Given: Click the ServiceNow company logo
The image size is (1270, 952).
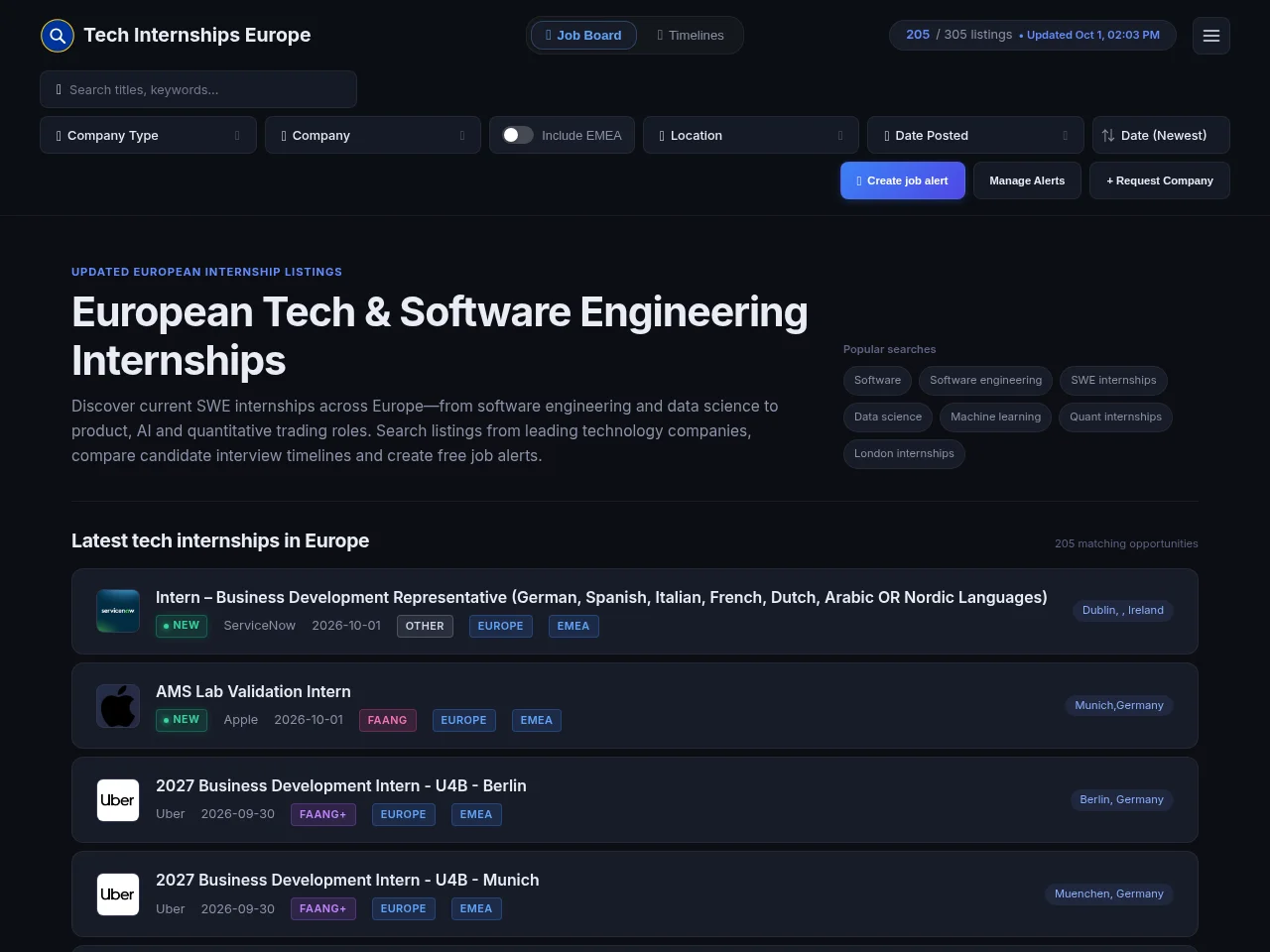Looking at the screenshot, I should (118, 611).
